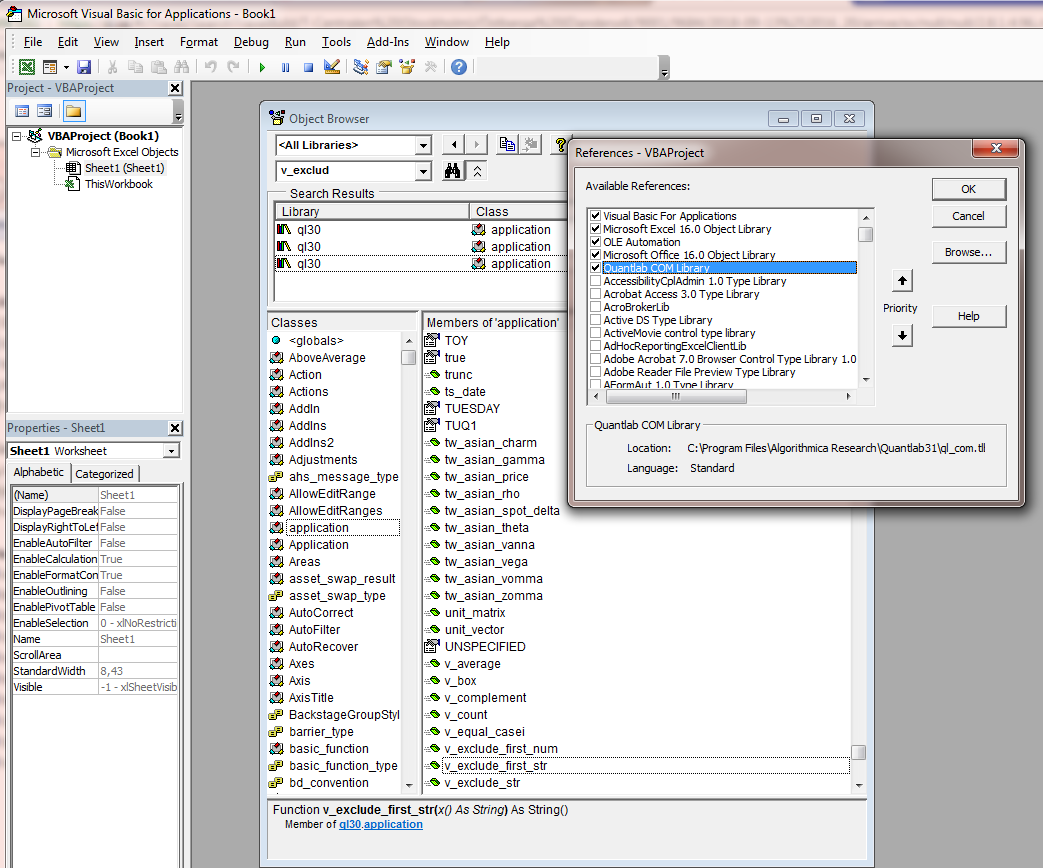Click the Save floppy-disk icon
Screen dimensions: 1043x868
[84, 67]
